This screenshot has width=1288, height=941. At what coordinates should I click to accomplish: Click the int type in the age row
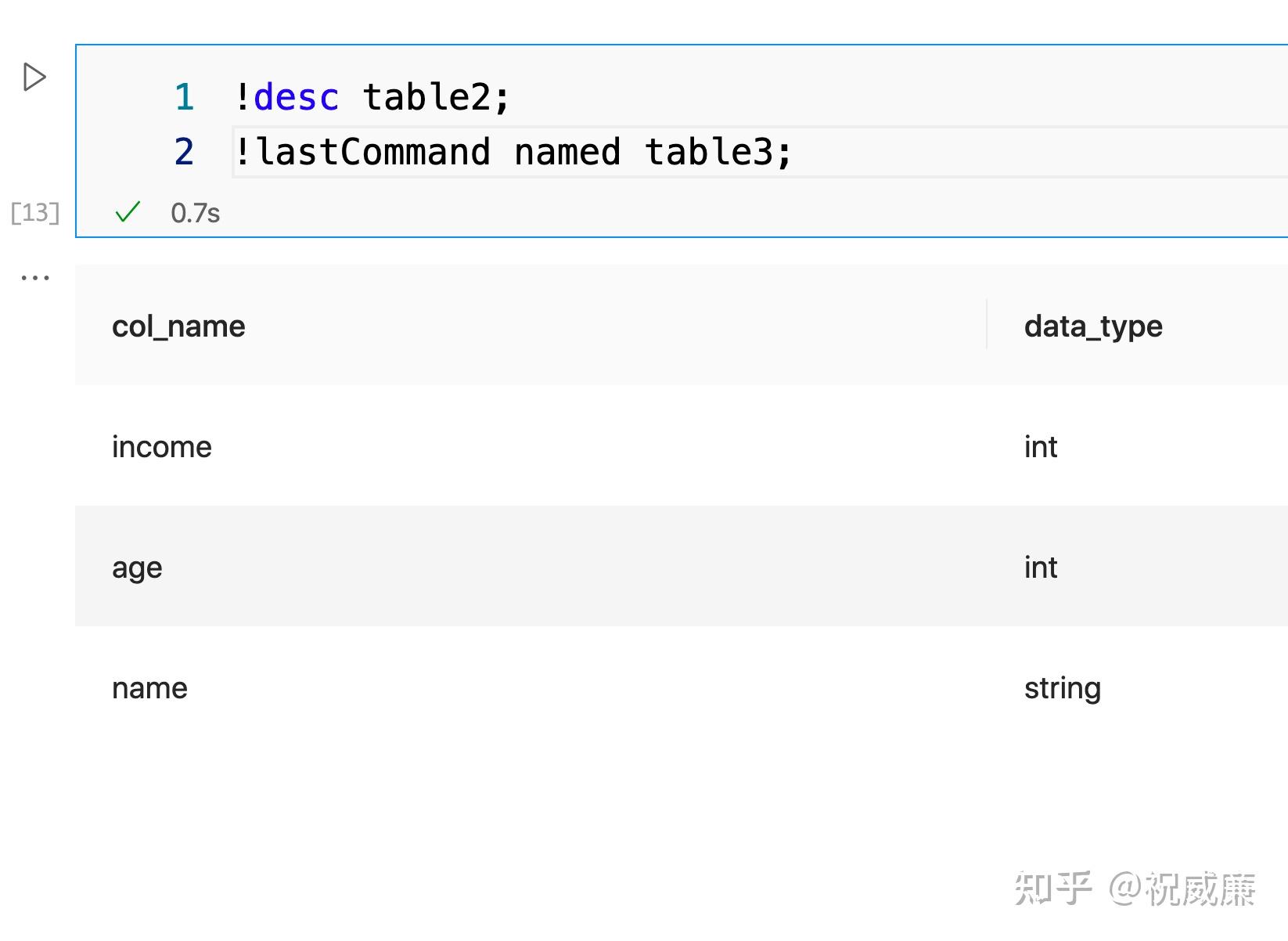pos(1041,568)
